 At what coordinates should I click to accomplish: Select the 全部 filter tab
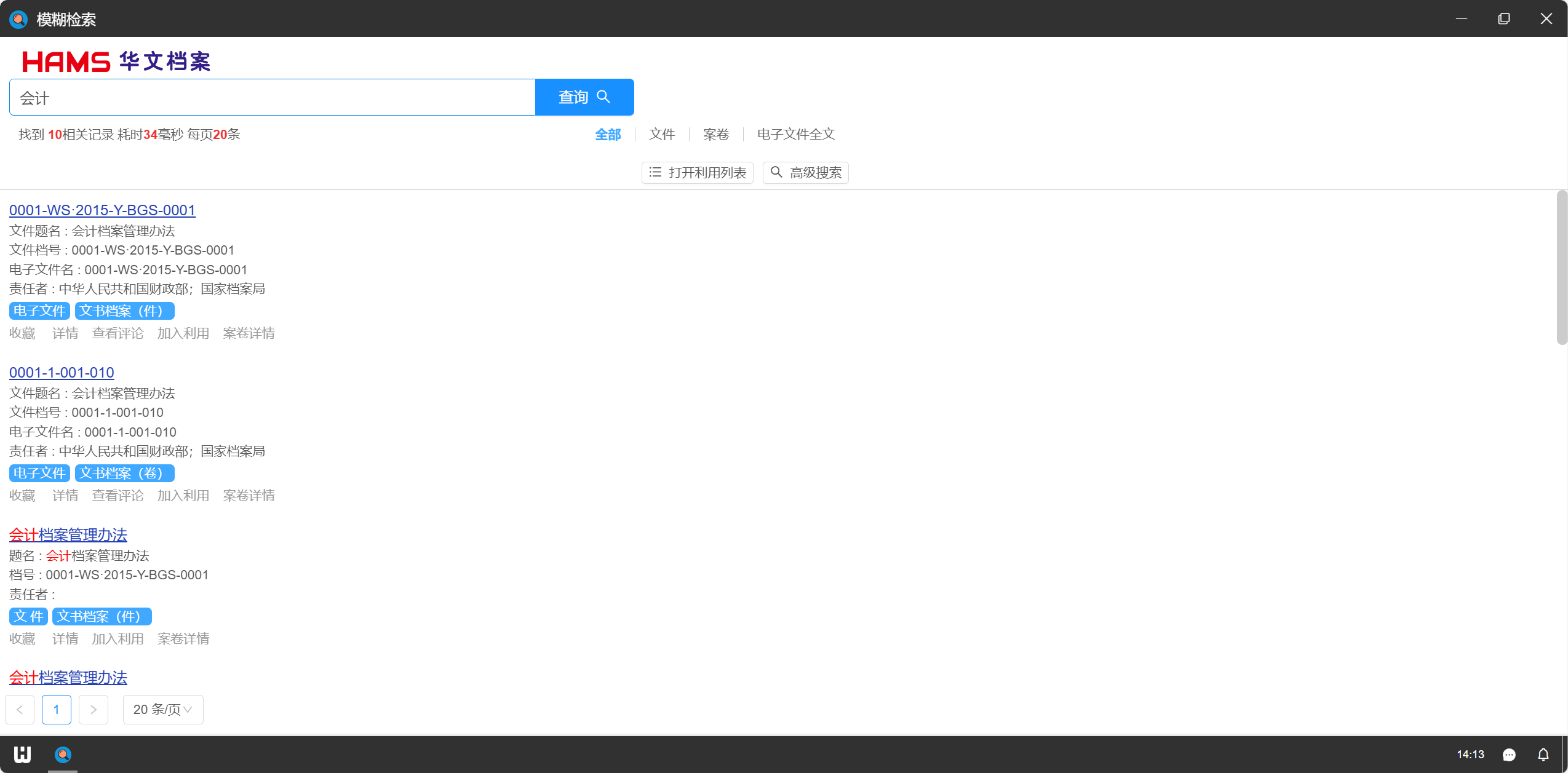click(608, 134)
